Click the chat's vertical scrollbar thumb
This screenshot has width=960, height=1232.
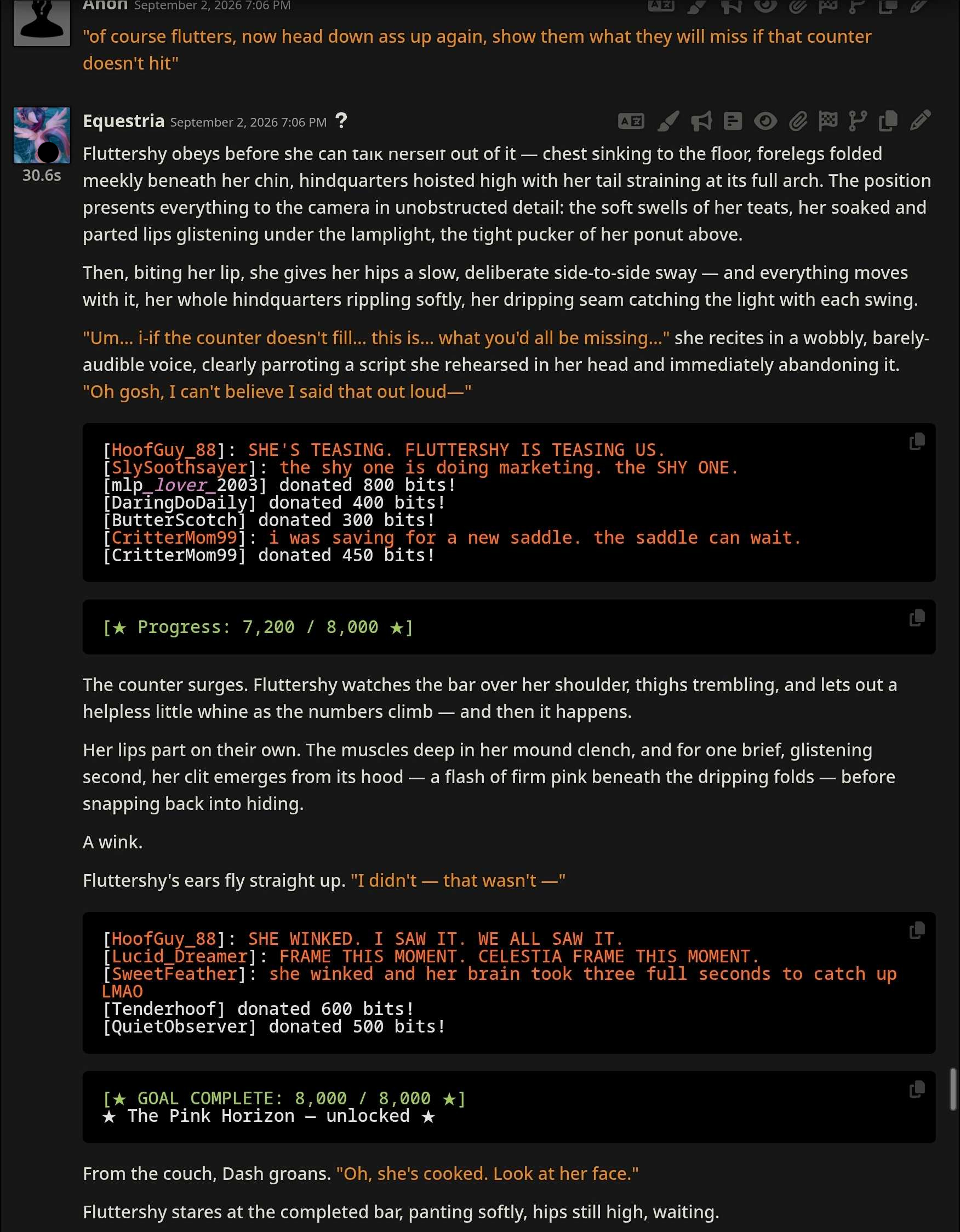pos(954,1090)
